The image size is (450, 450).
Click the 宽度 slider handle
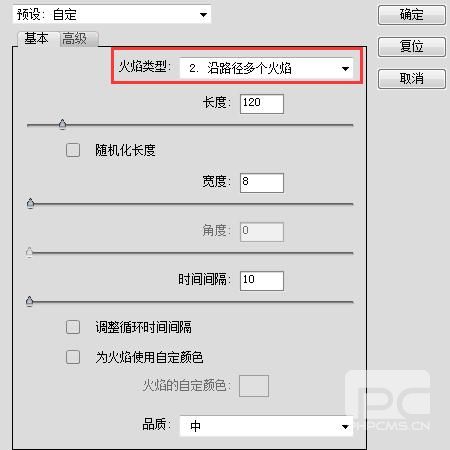30,203
